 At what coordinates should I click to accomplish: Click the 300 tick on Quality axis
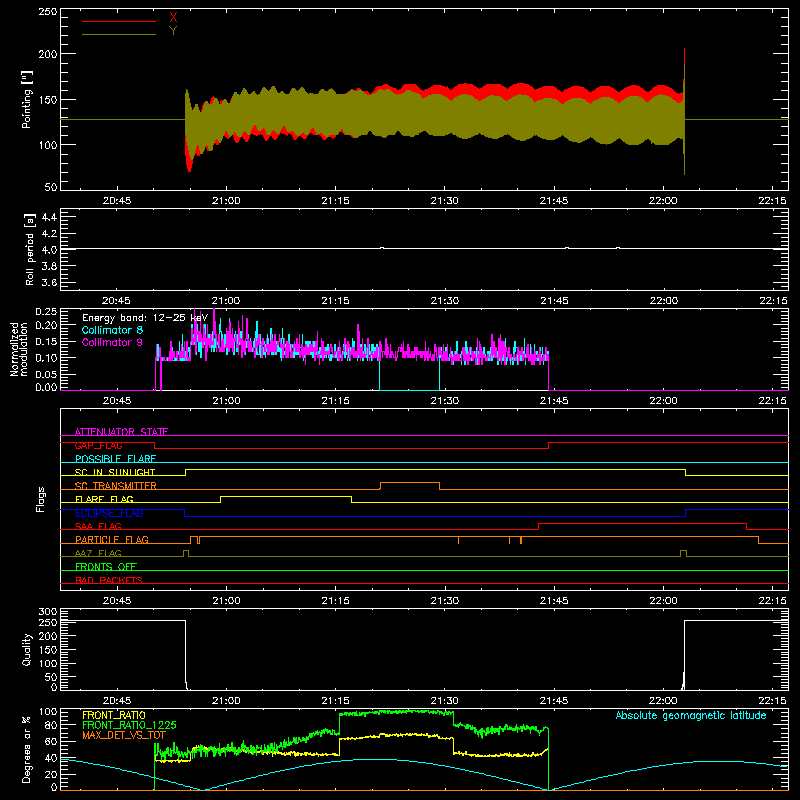[48, 611]
